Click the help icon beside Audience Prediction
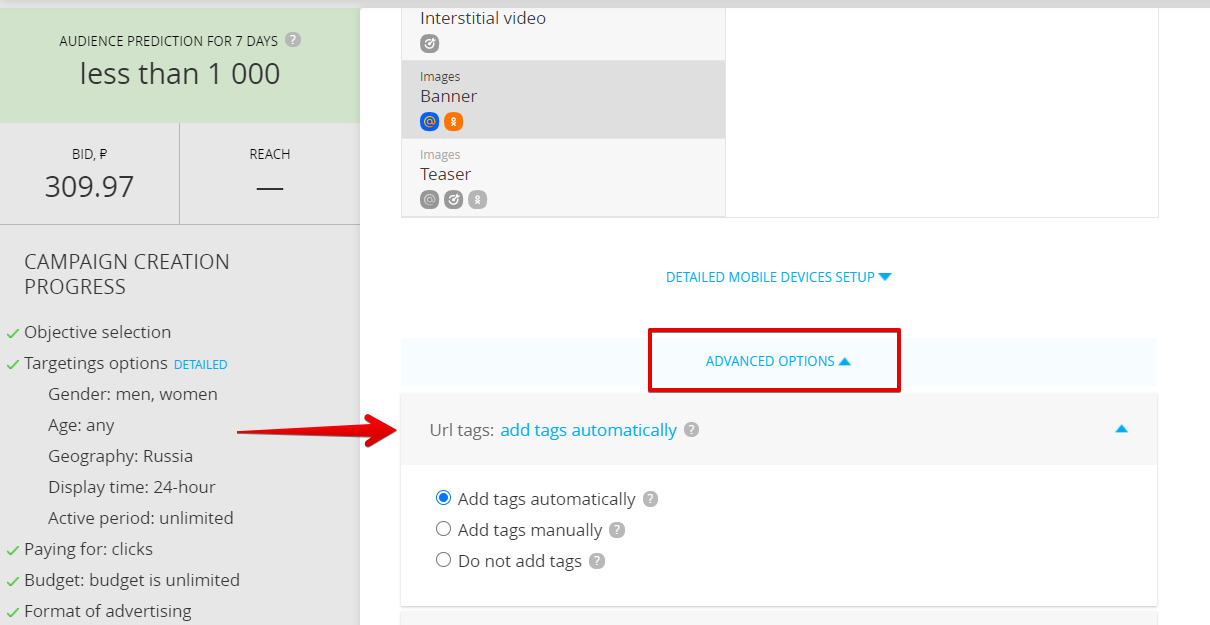Image resolution: width=1210 pixels, height=625 pixels. coord(293,40)
